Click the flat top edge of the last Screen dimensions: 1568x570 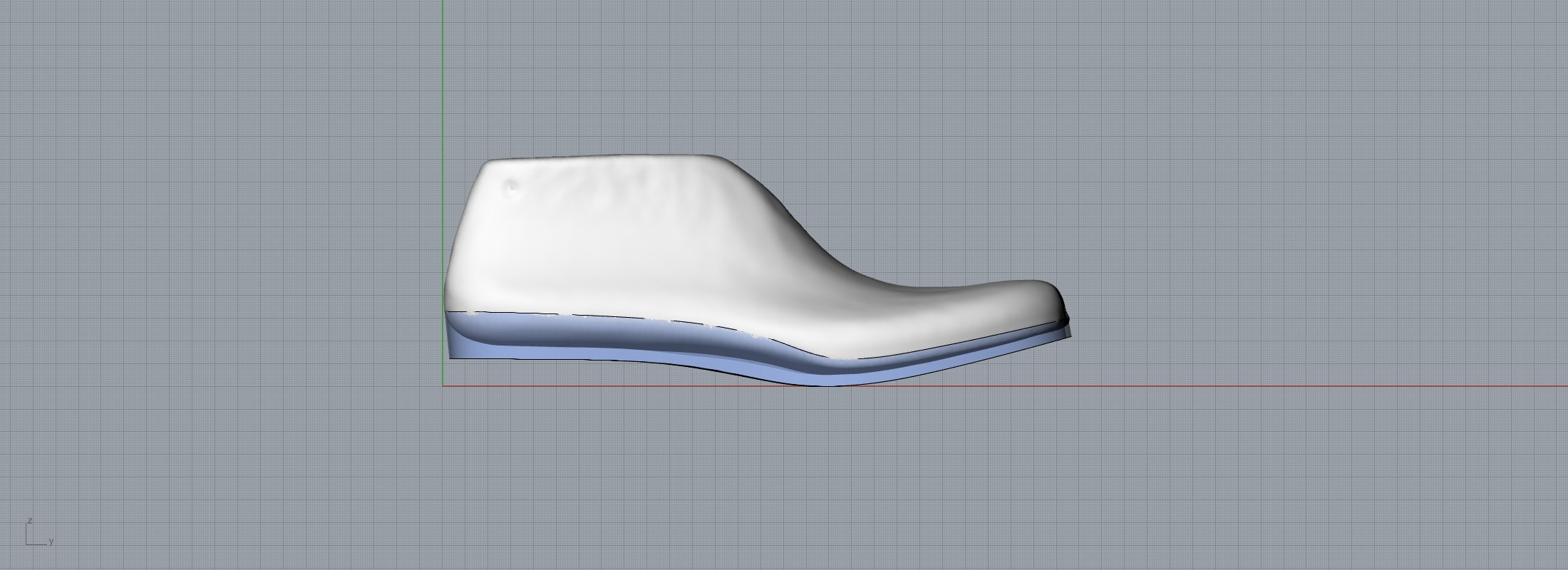(606, 157)
